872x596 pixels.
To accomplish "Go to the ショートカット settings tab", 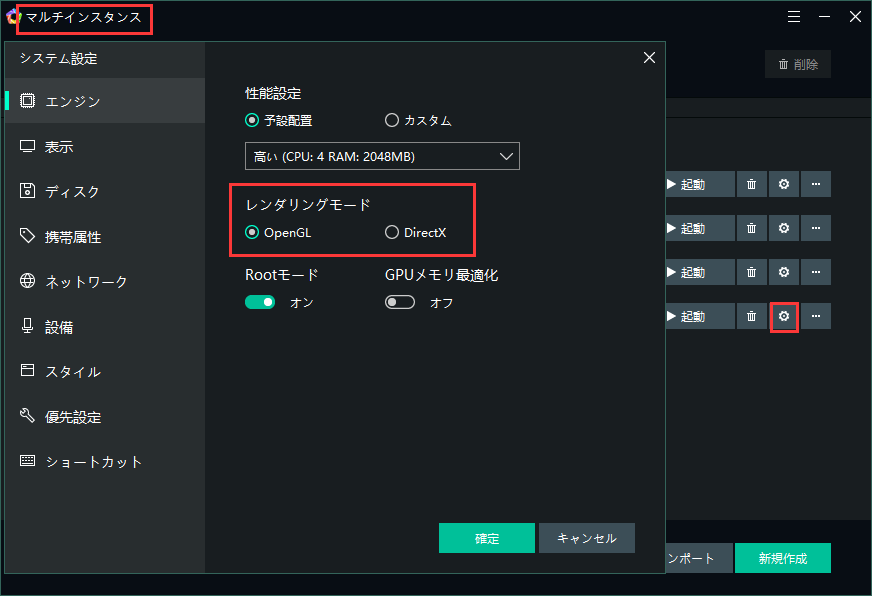I will (x=94, y=462).
